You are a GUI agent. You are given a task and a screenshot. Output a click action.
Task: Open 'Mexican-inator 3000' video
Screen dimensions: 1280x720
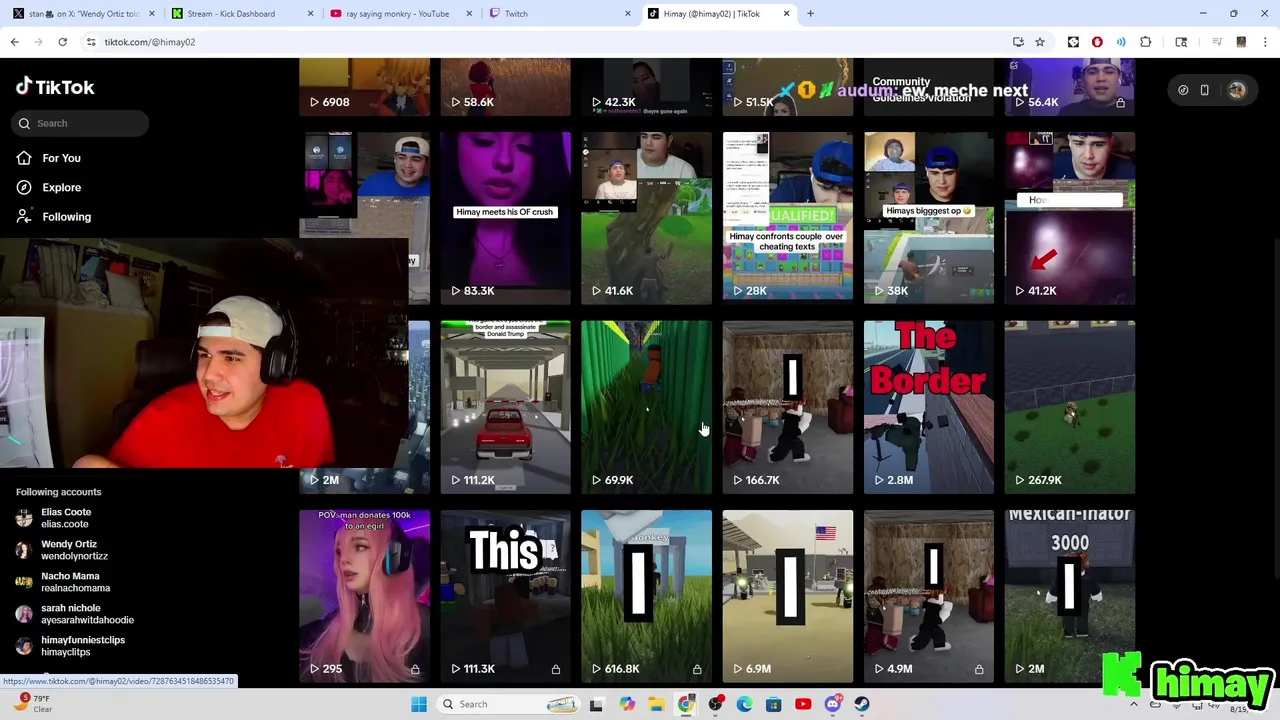click(1070, 596)
